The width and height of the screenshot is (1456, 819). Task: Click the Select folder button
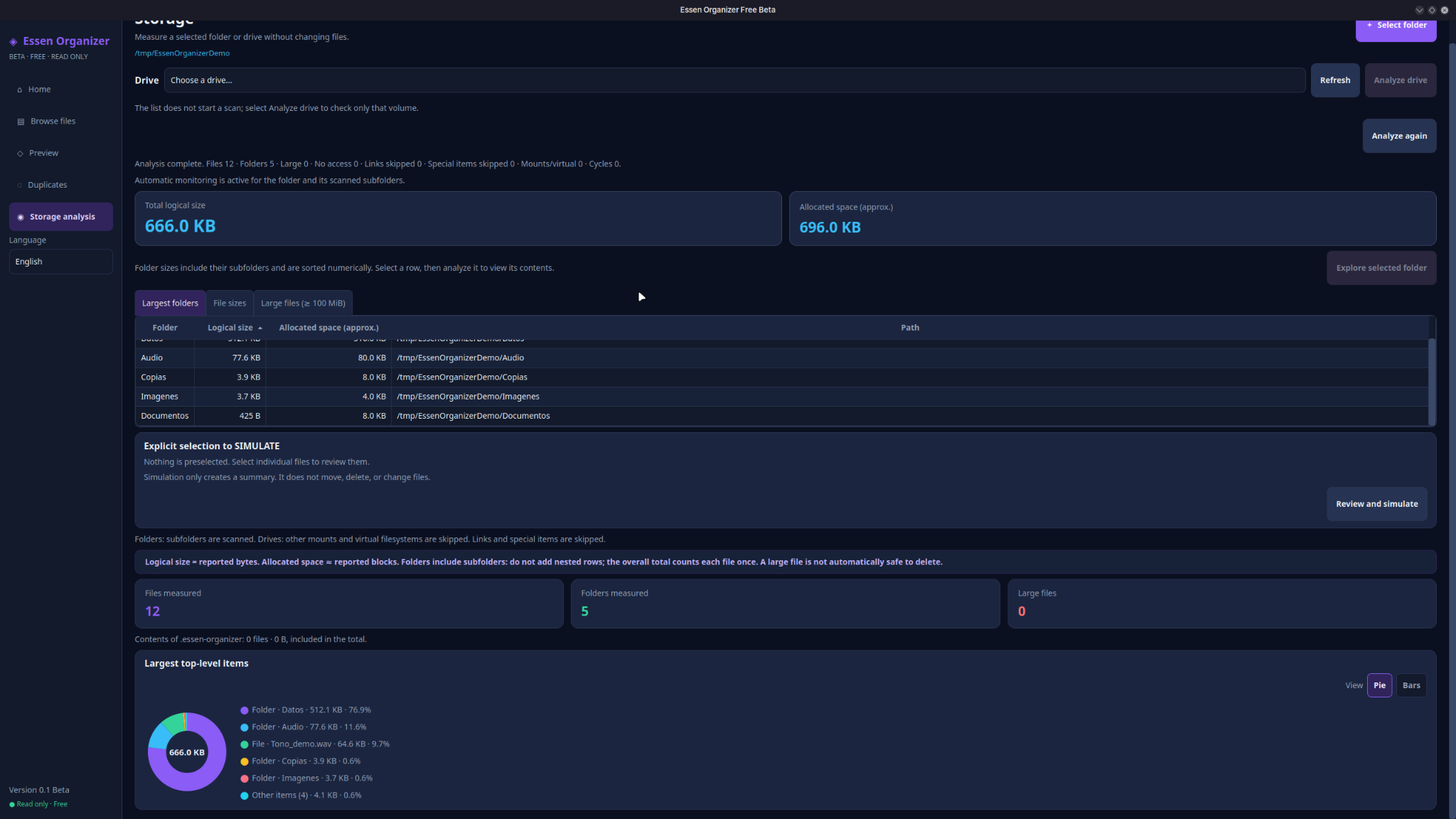point(1396,28)
